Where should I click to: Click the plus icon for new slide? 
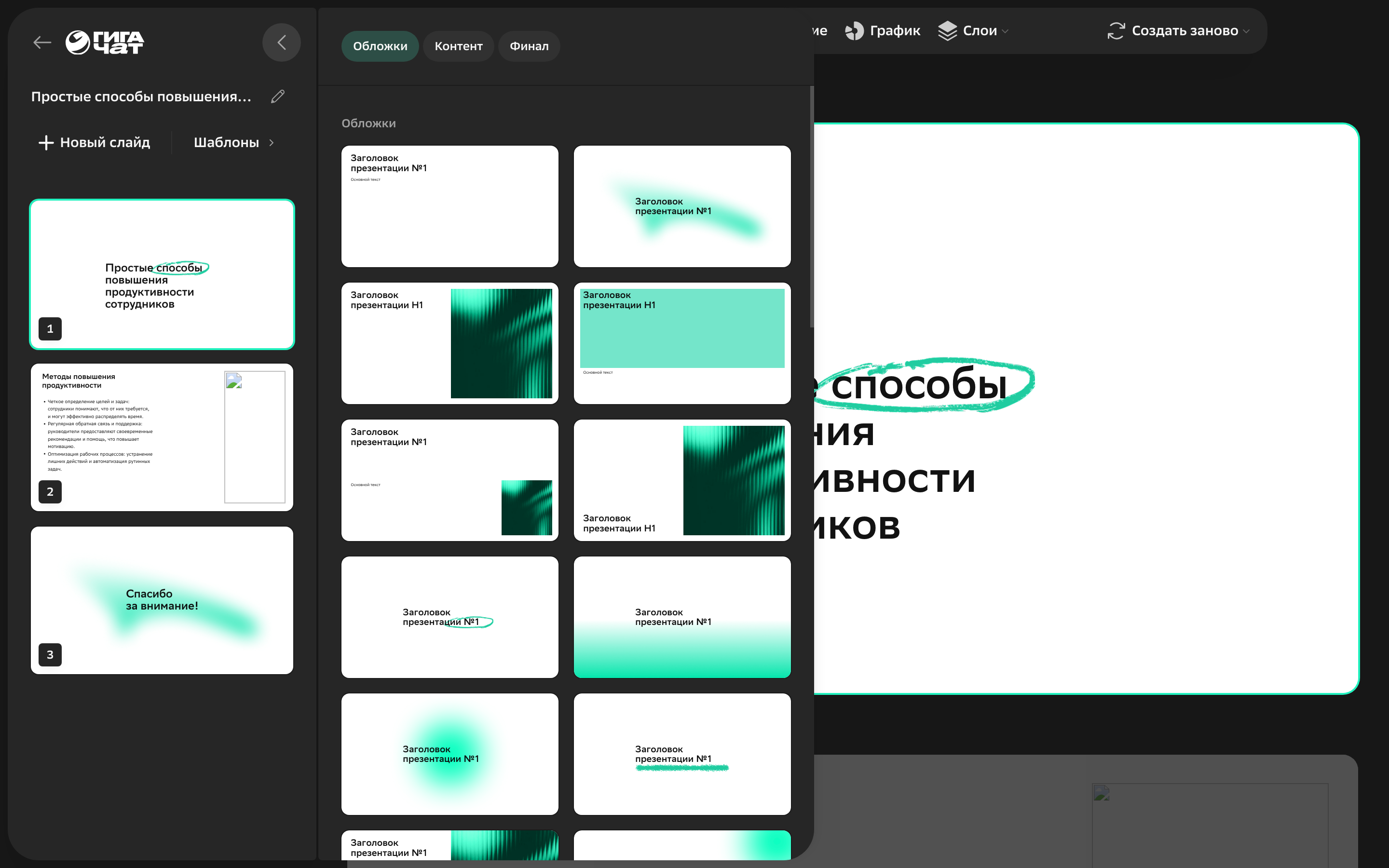(46, 142)
